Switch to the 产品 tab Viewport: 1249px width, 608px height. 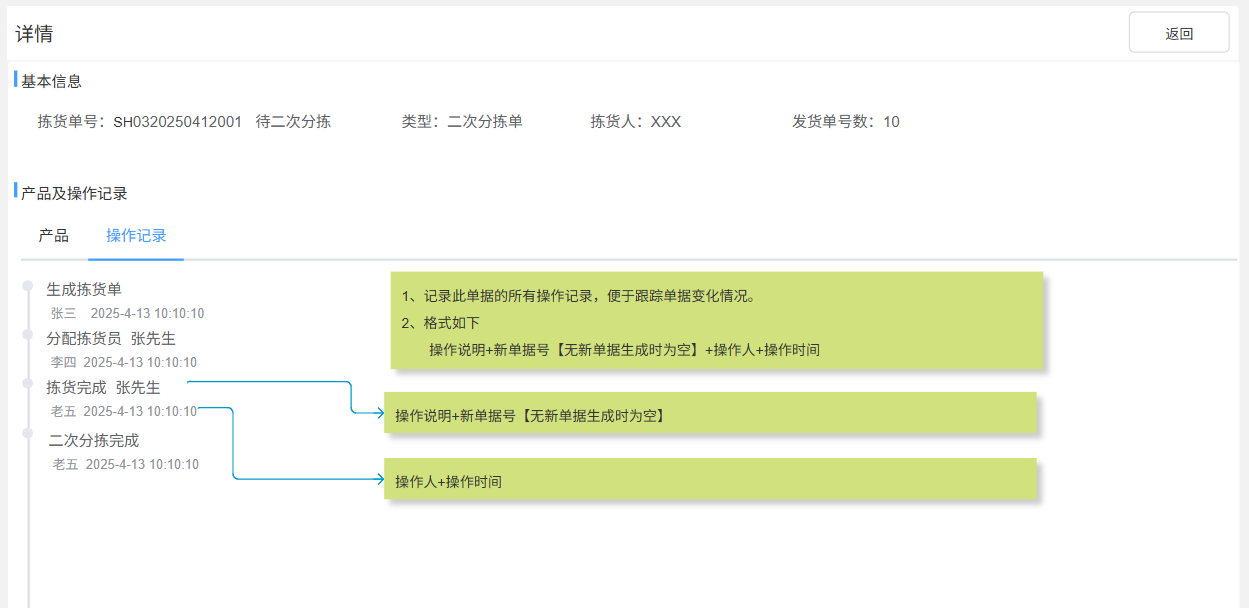tap(54, 236)
